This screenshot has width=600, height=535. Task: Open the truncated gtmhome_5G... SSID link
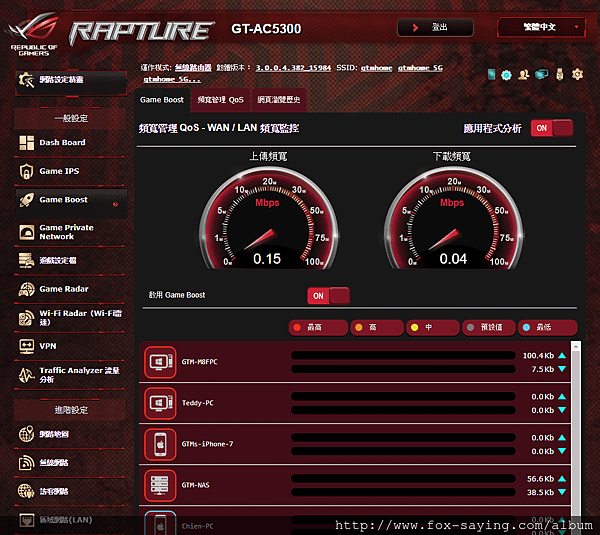pyautogui.click(x=172, y=79)
